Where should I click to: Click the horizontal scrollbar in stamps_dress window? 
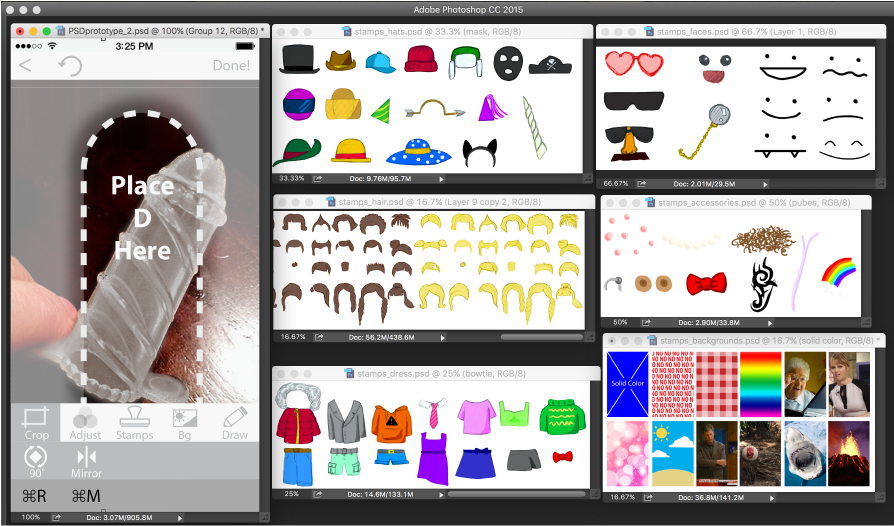[x=517, y=494]
